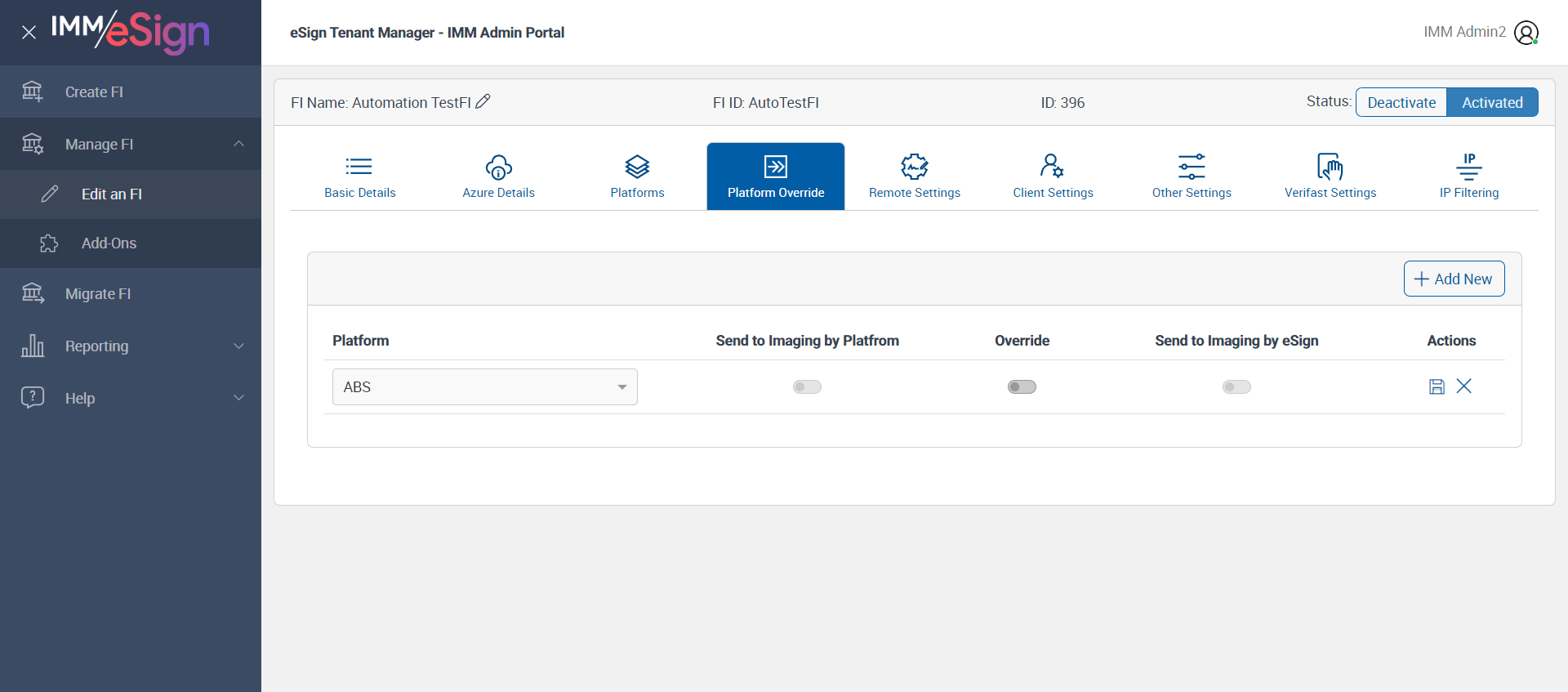The image size is (1568, 692).
Task: Open Verifast Settings hand icon tab
Action: (1330, 176)
